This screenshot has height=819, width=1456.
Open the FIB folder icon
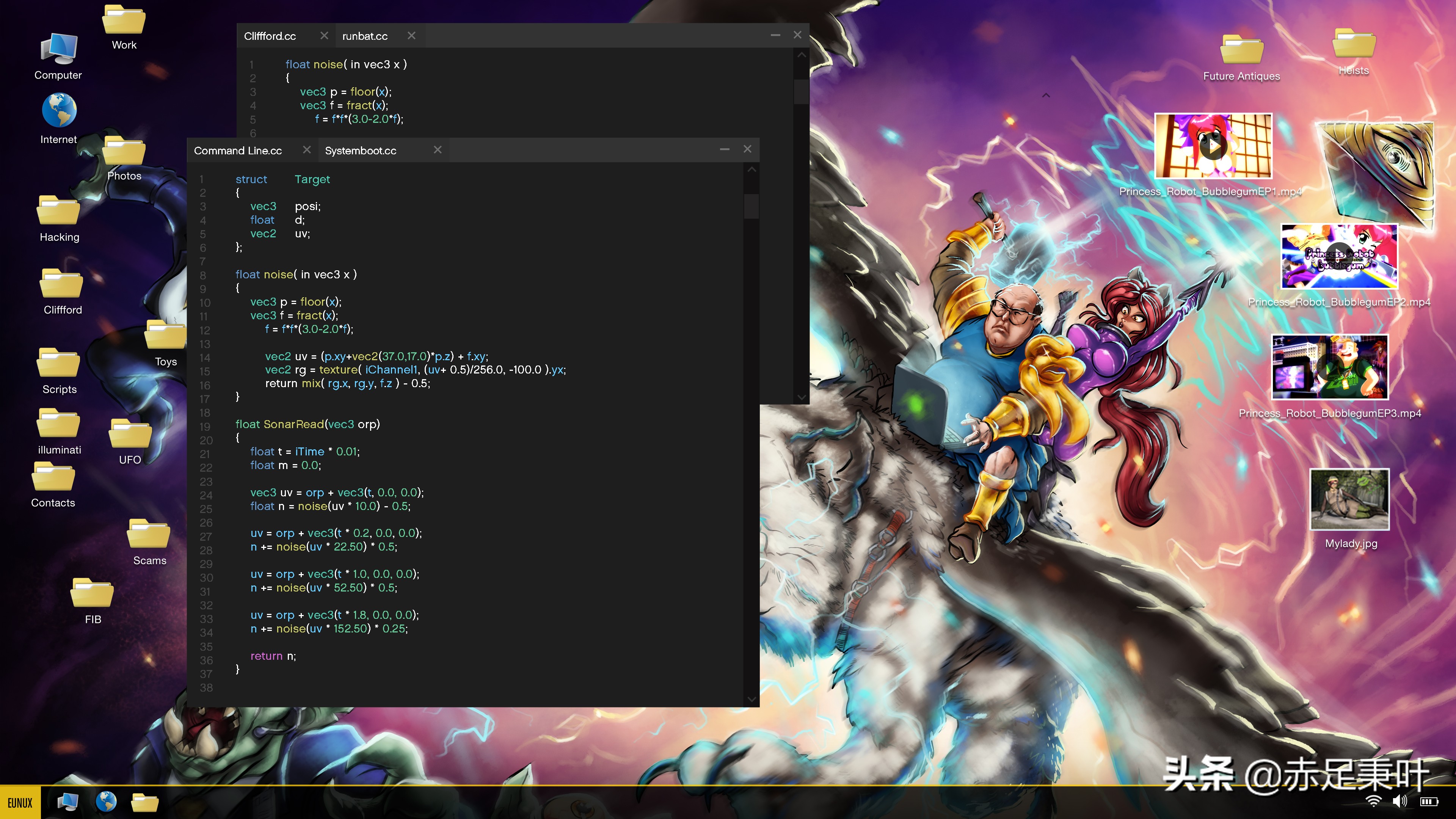(92, 593)
